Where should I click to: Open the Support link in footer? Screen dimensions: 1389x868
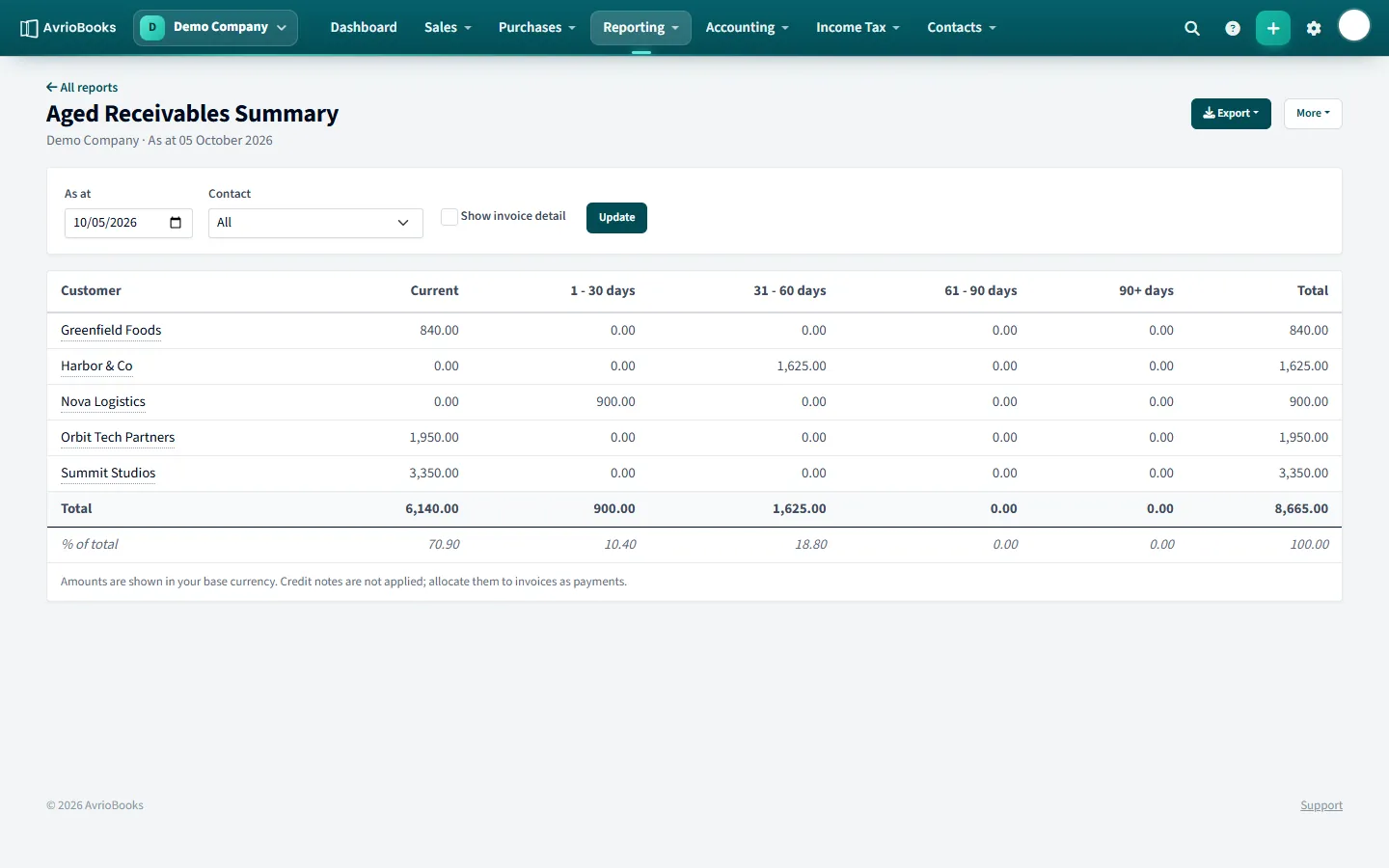1321,805
